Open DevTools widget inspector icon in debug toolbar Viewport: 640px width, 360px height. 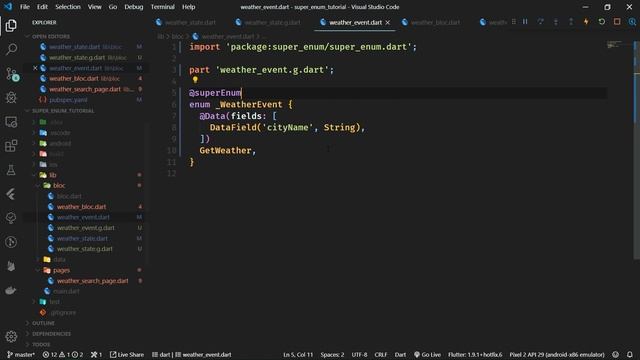(632, 22)
